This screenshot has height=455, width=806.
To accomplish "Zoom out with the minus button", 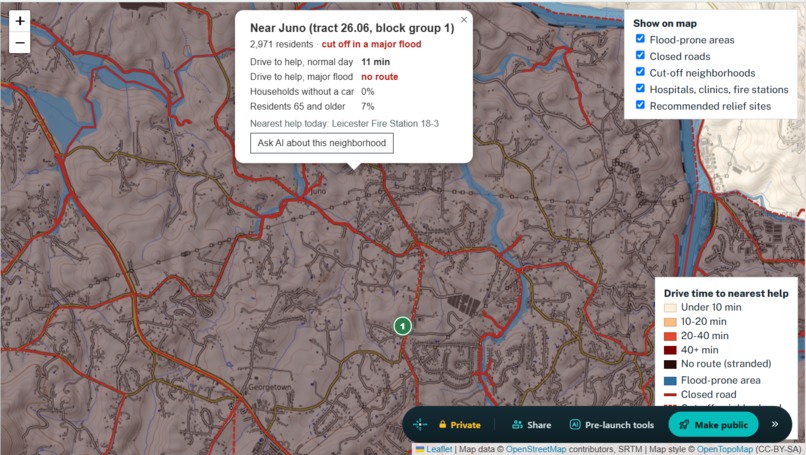I will coord(20,43).
